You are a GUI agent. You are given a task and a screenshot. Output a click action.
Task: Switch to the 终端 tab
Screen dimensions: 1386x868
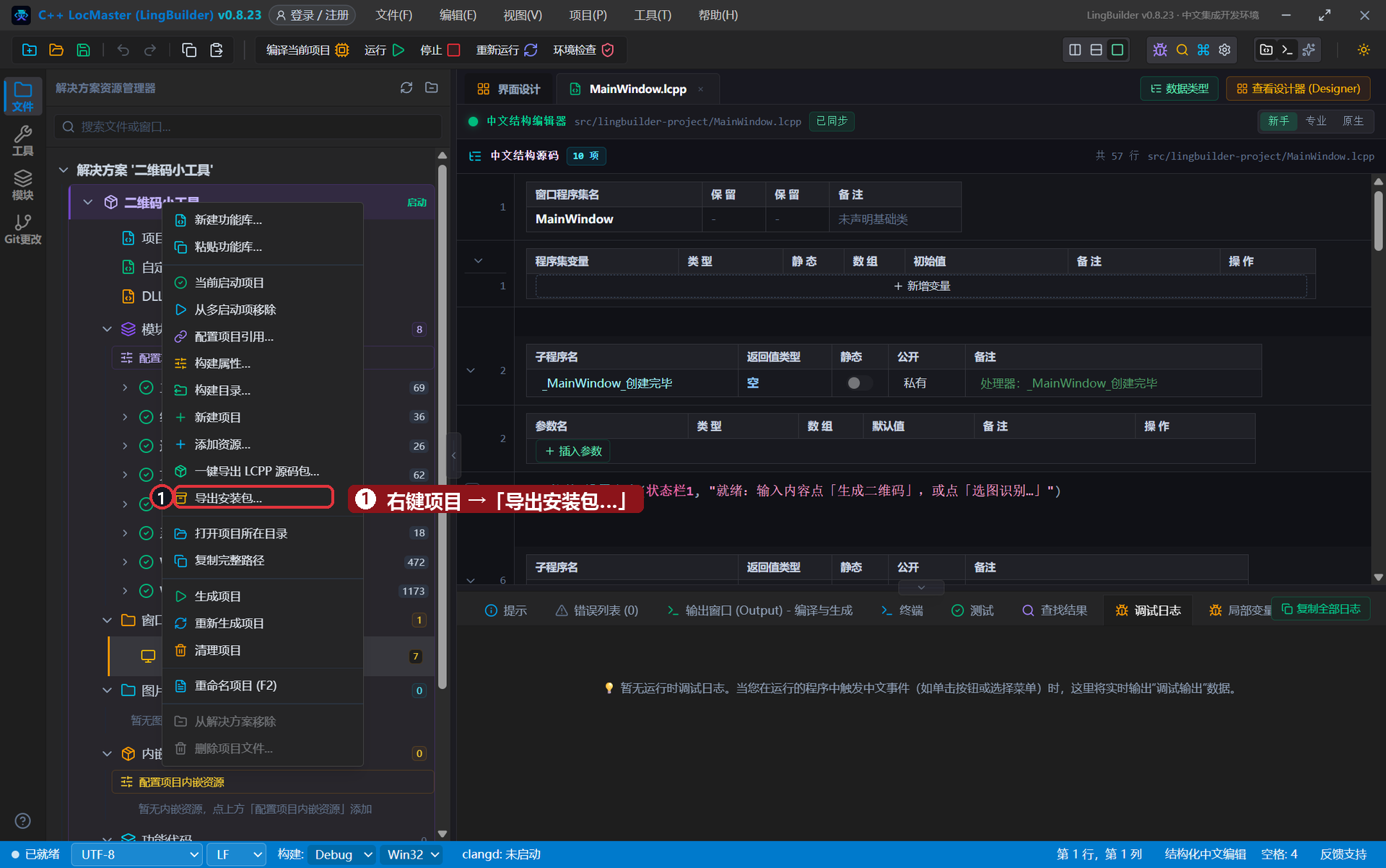[x=902, y=610]
